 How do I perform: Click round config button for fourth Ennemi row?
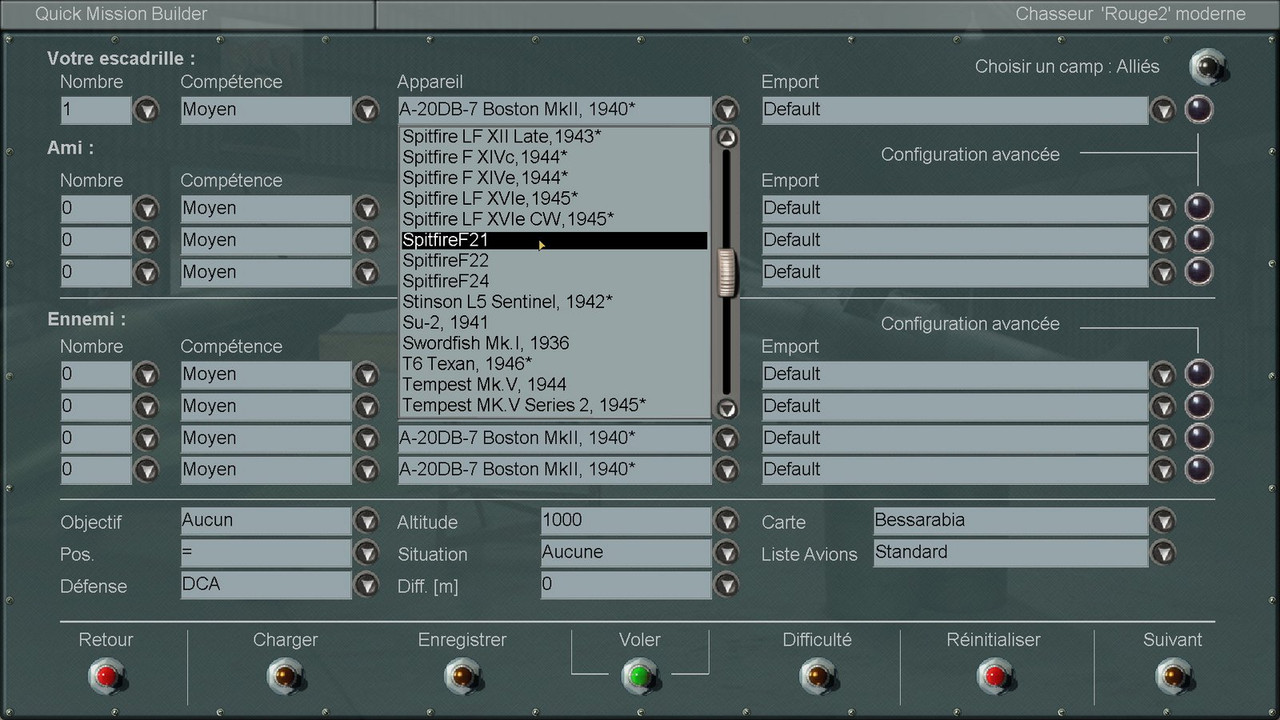pyautogui.click(x=1198, y=470)
